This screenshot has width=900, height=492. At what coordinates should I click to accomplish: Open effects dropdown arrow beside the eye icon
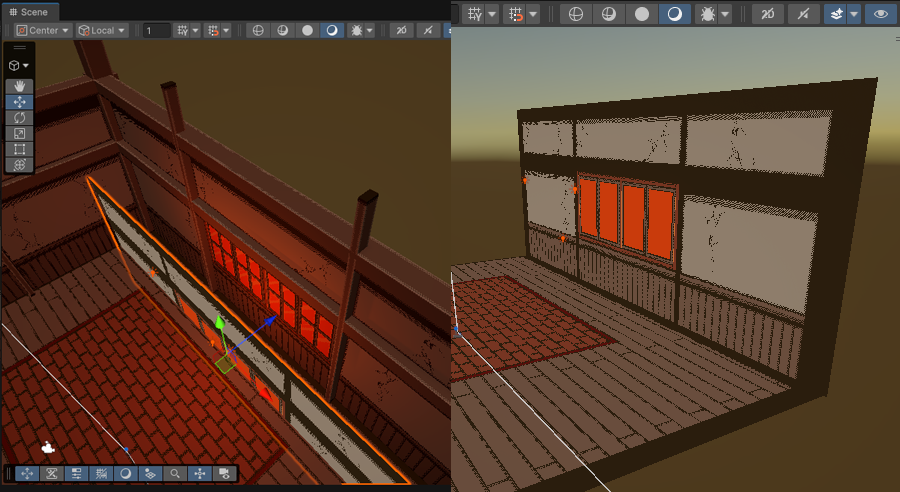tap(854, 14)
